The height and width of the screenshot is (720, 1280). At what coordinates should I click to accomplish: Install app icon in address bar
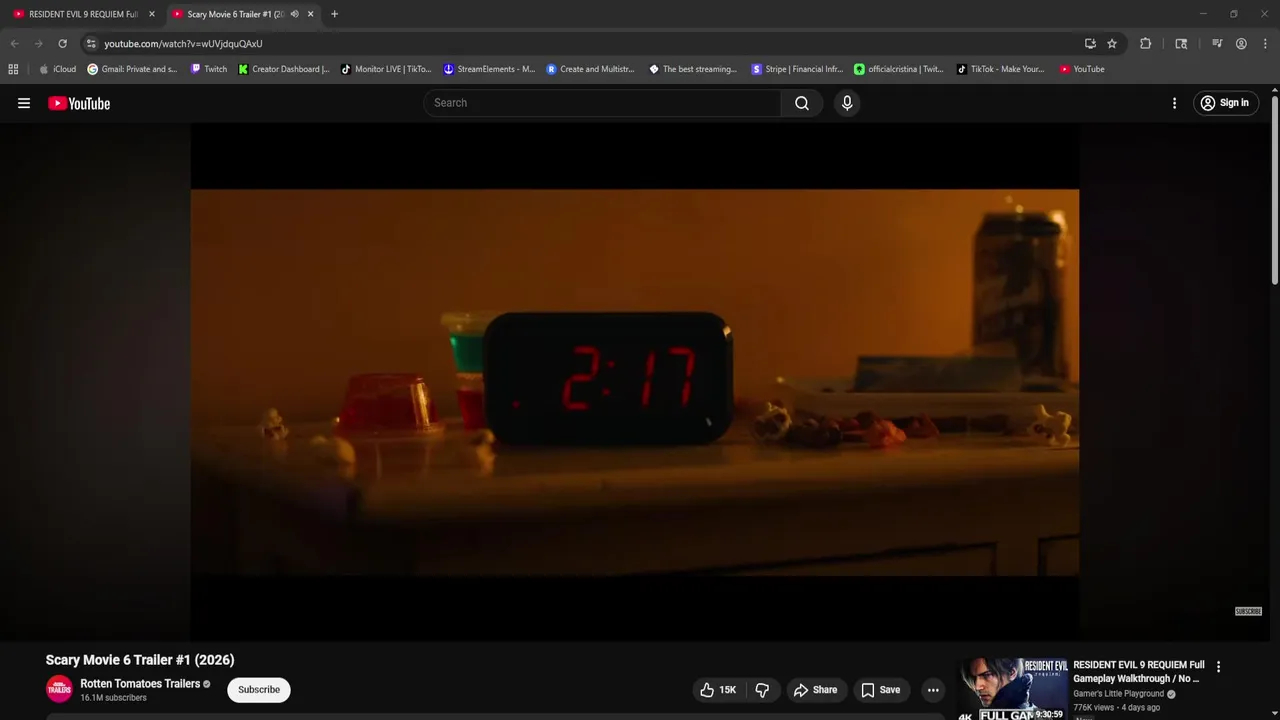click(x=1090, y=44)
